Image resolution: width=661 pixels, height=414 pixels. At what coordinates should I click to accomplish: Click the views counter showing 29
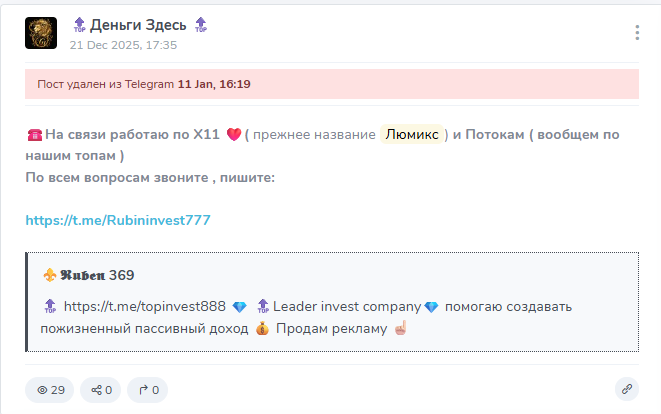(50, 390)
